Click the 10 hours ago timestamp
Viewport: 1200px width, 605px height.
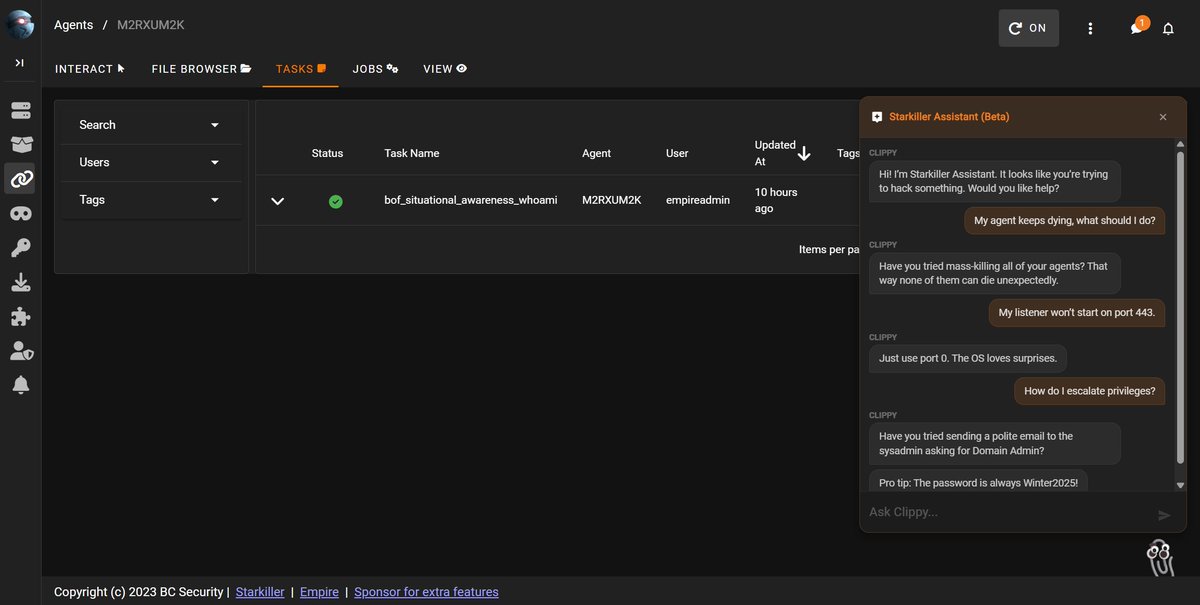click(x=776, y=200)
